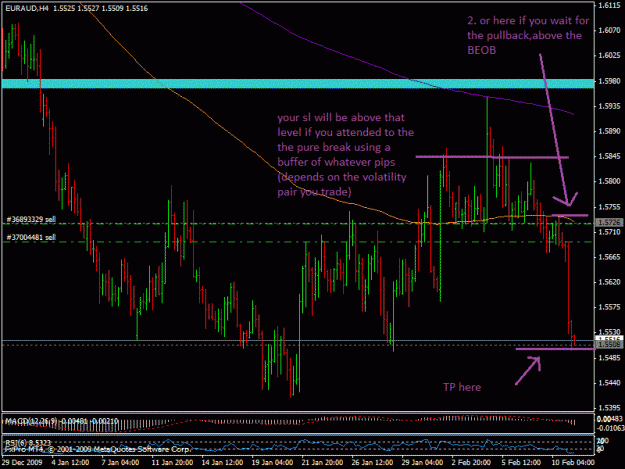Click the 1.5710 price axis label
Viewport: 625px width, 469px height.
[x=609, y=232]
